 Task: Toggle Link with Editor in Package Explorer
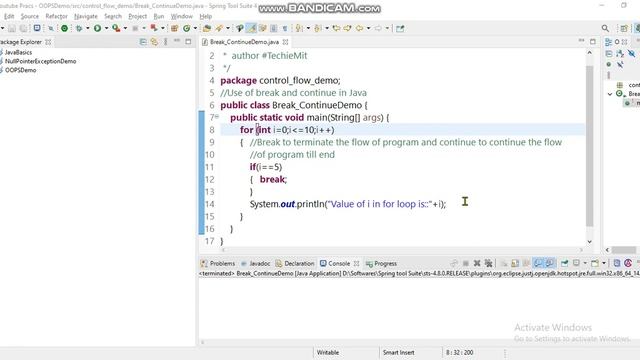click(x=154, y=42)
